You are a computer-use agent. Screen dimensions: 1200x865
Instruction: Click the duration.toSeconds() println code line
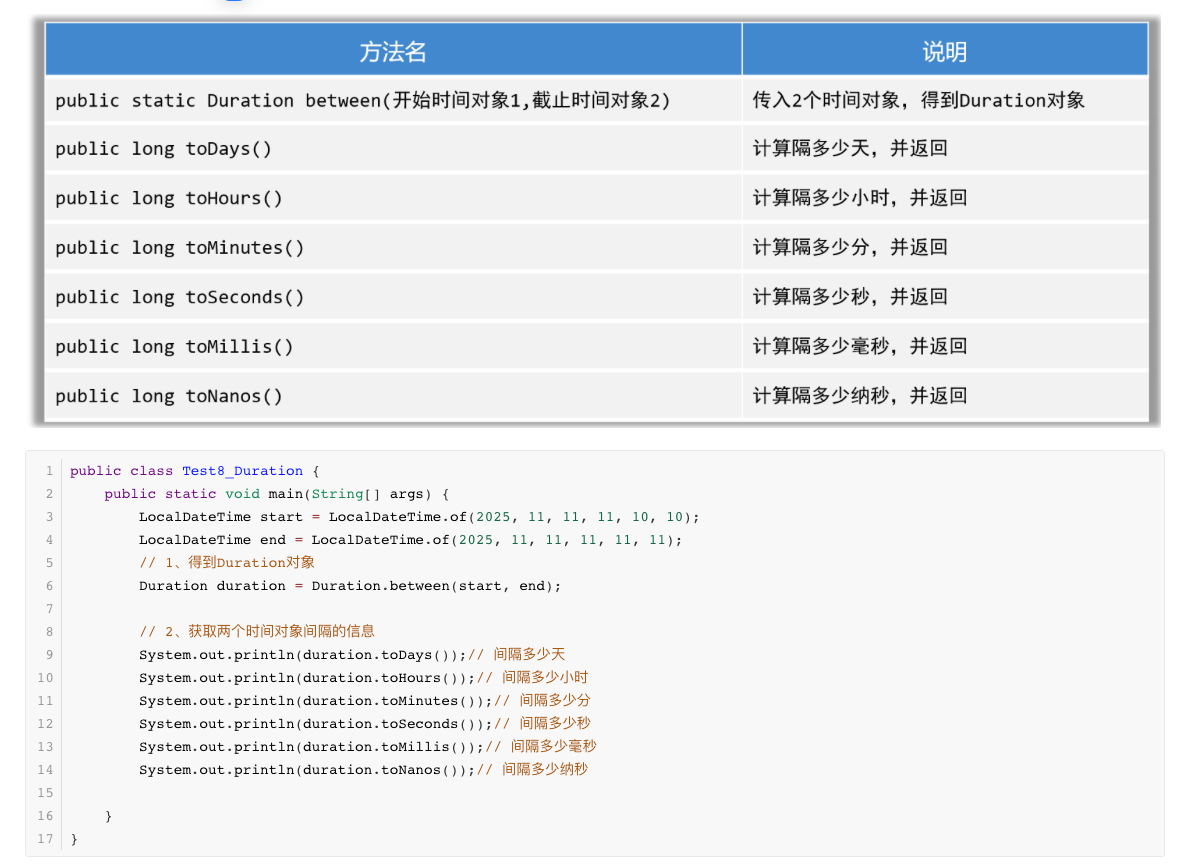click(x=315, y=724)
